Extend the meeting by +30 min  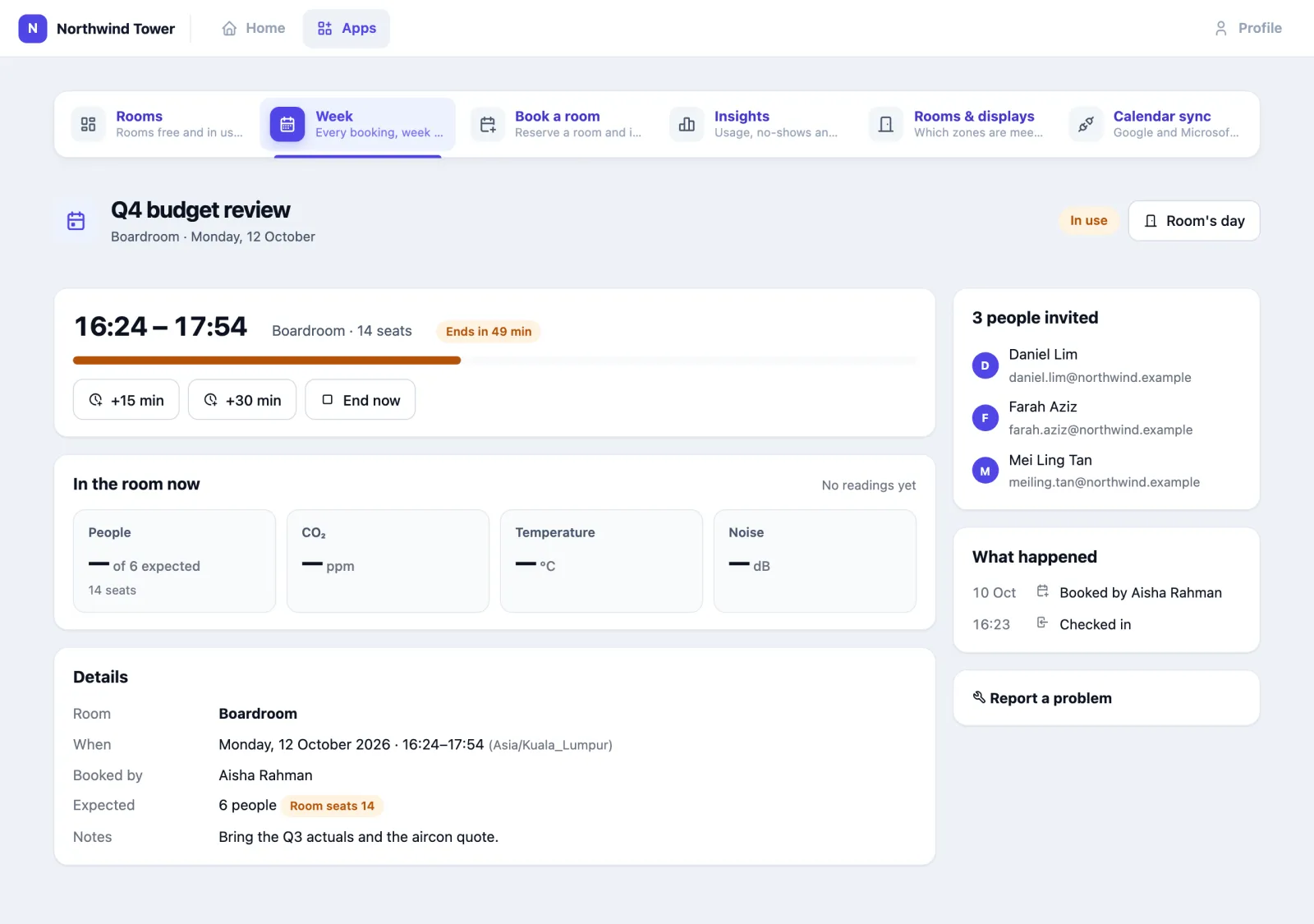point(242,400)
